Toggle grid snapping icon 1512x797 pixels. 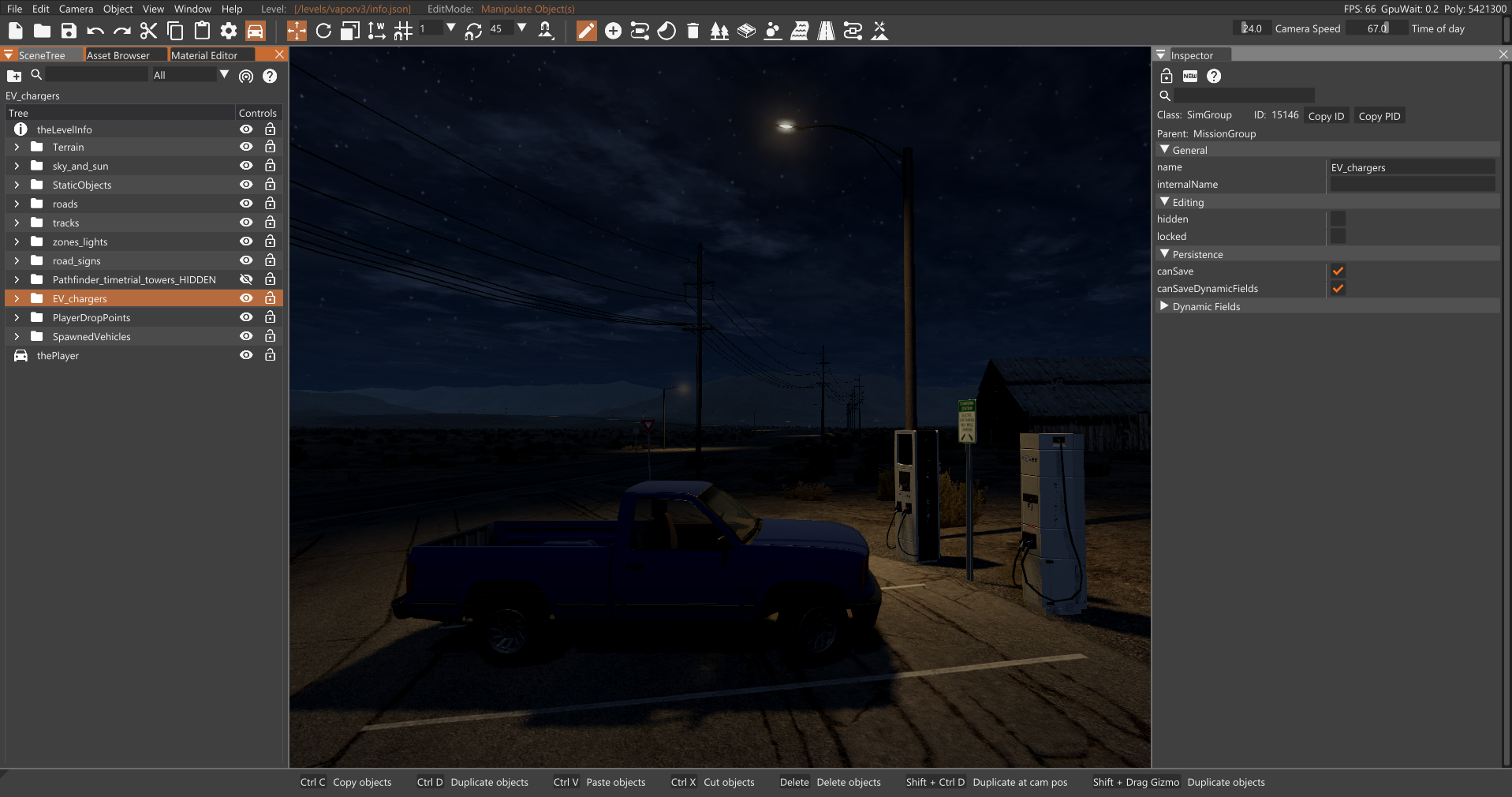coord(403,31)
